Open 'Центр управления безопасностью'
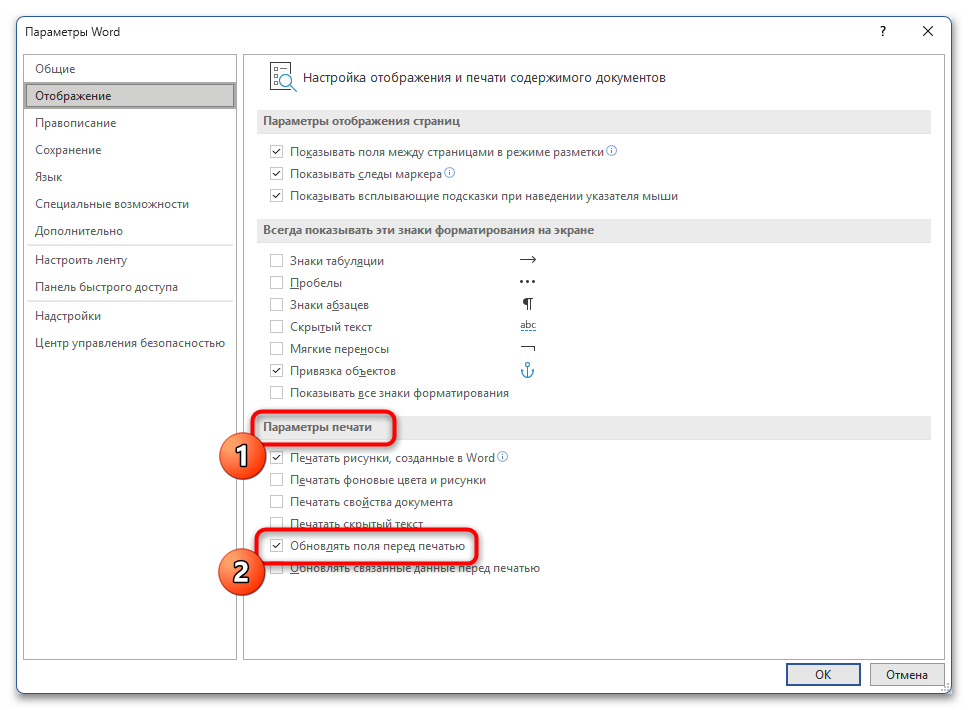The image size is (968, 710). 130,343
